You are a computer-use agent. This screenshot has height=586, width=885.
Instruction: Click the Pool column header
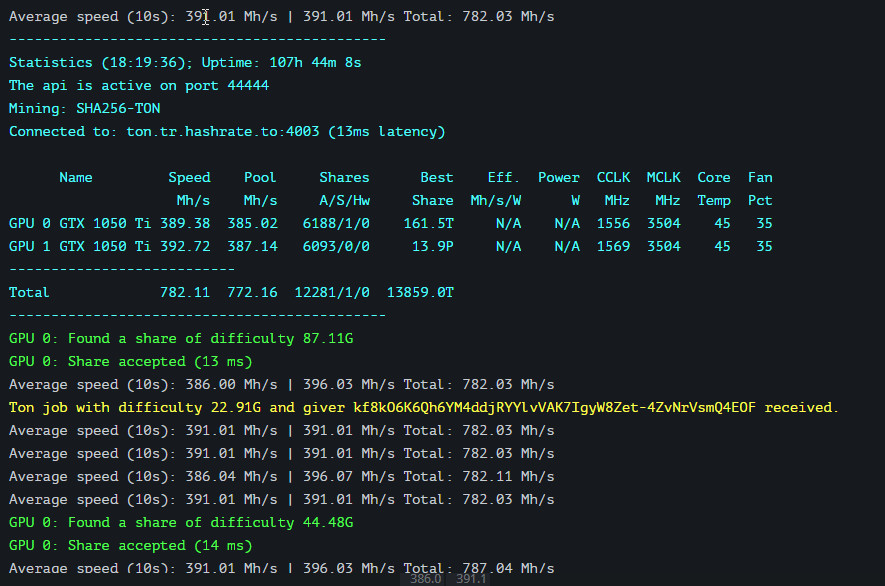[x=260, y=178]
